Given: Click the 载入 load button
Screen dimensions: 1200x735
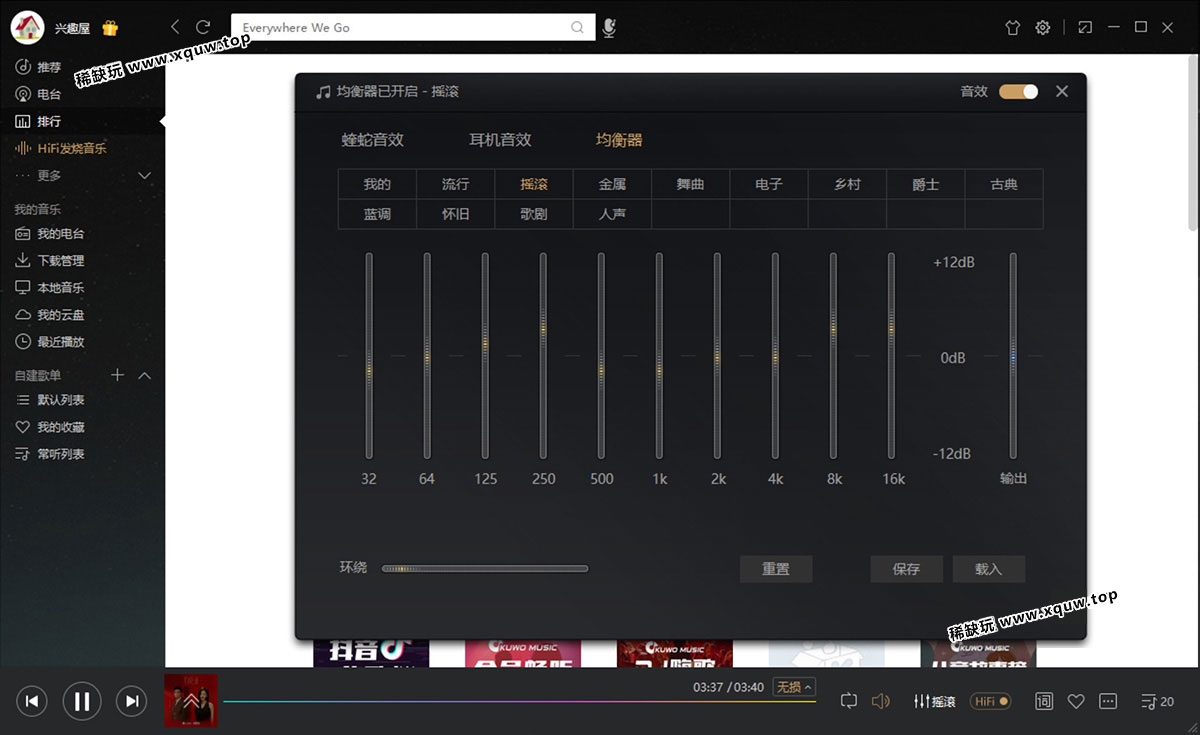Looking at the screenshot, I should click(988, 569).
